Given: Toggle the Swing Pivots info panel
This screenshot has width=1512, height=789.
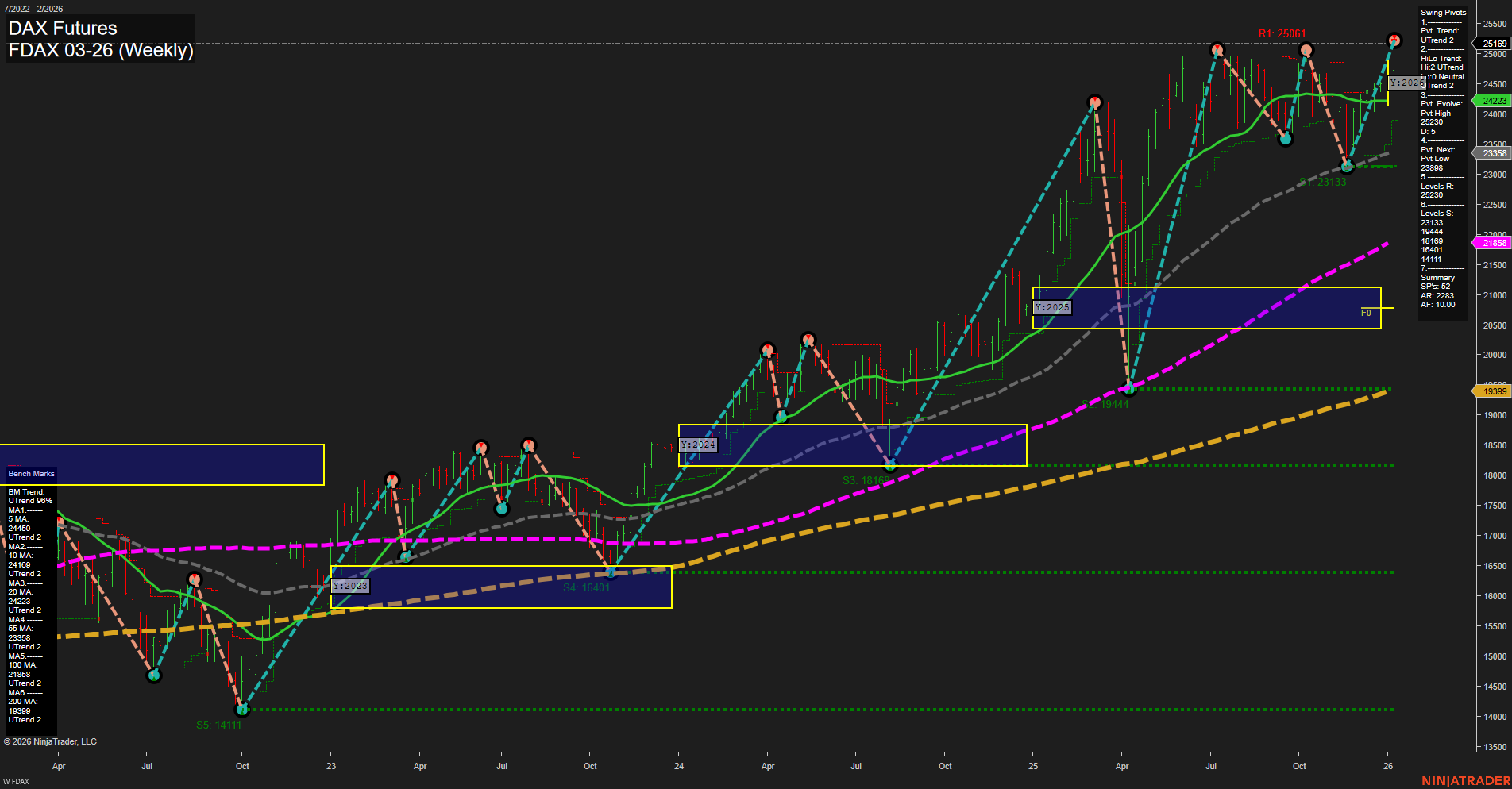Looking at the screenshot, I should [x=1444, y=12].
